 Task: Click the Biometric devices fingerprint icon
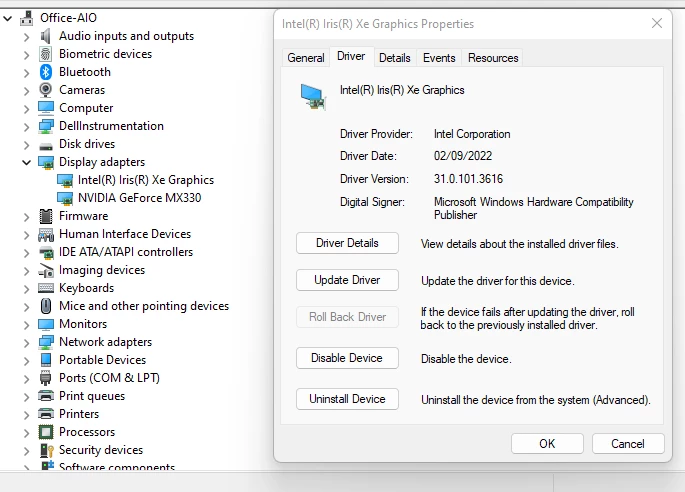pyautogui.click(x=45, y=54)
